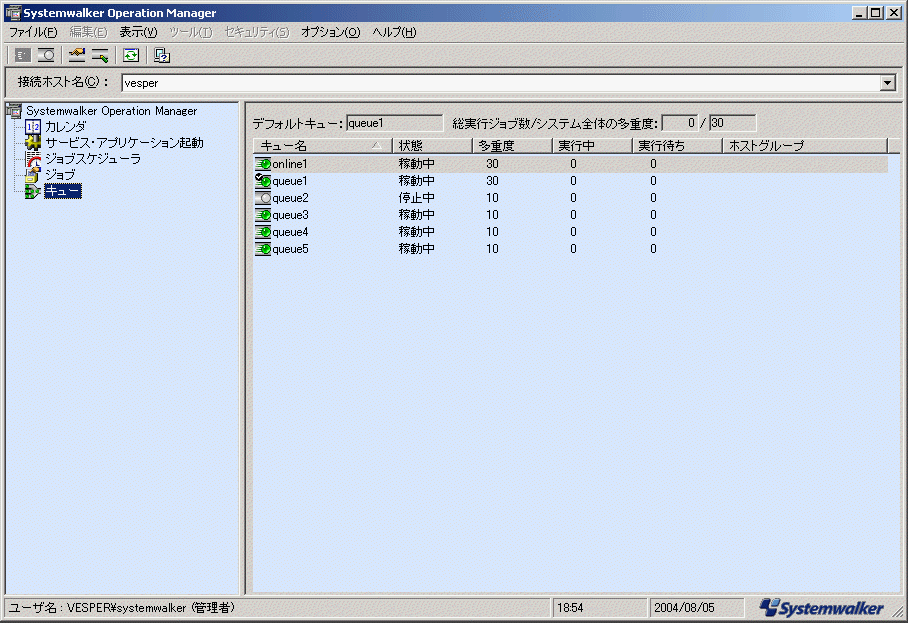Select ジョブスケジューラ in the tree

click(93, 159)
